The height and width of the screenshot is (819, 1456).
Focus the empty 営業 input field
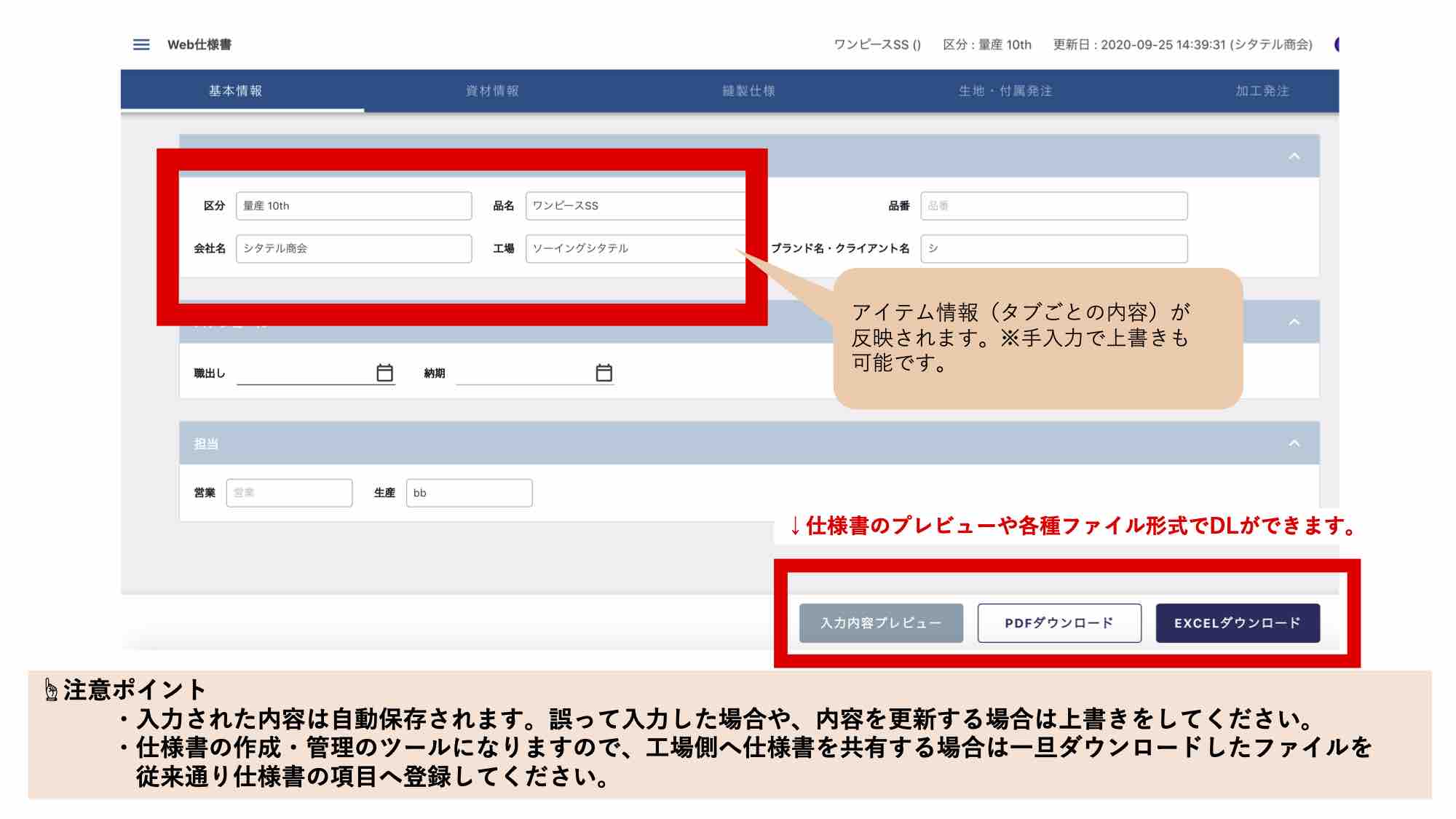[289, 493]
